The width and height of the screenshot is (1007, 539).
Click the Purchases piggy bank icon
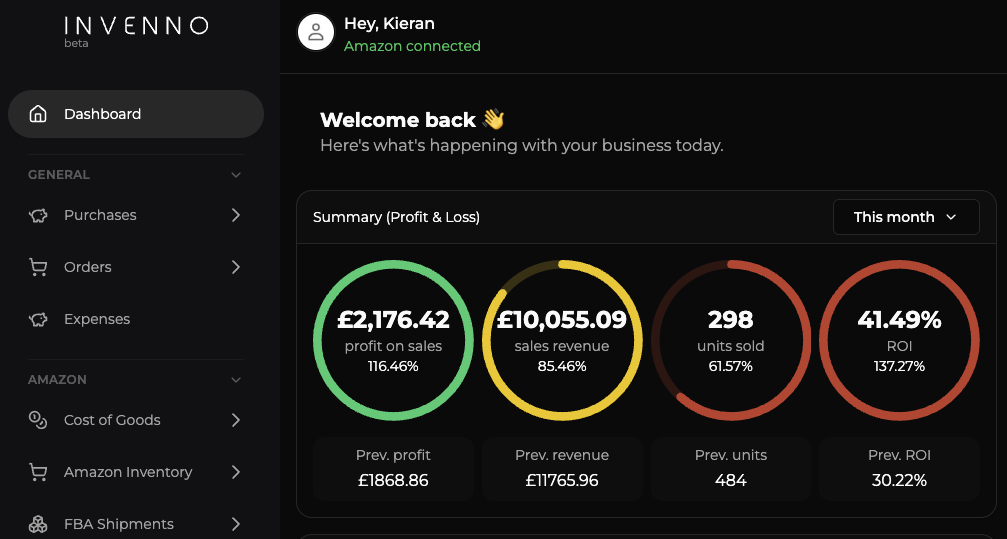38,215
